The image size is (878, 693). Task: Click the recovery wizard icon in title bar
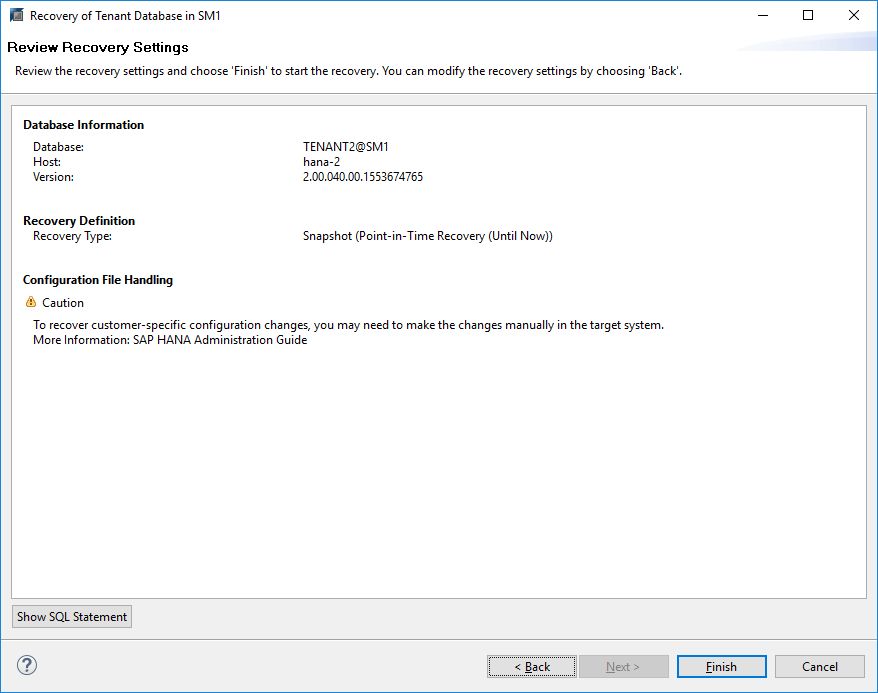click(16, 16)
